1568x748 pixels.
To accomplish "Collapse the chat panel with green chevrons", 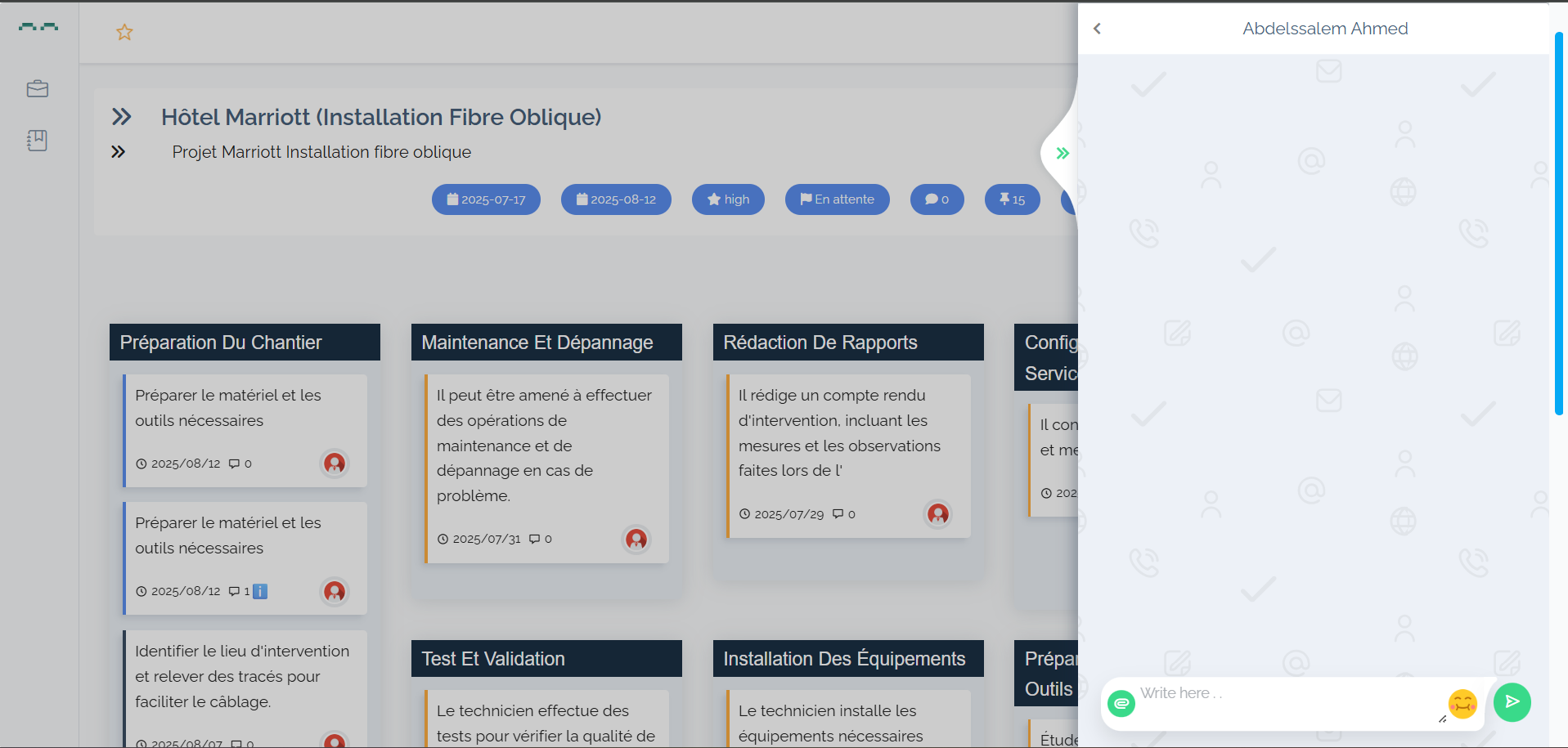I will pos(1063,153).
